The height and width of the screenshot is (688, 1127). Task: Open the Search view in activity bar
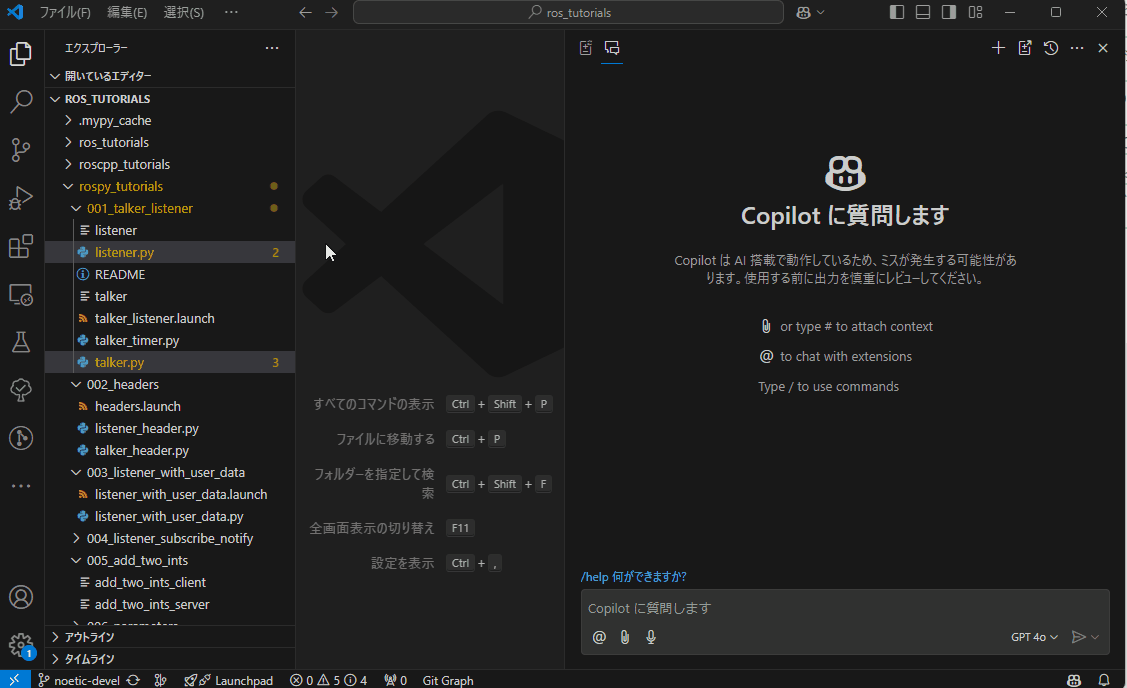(x=21, y=101)
